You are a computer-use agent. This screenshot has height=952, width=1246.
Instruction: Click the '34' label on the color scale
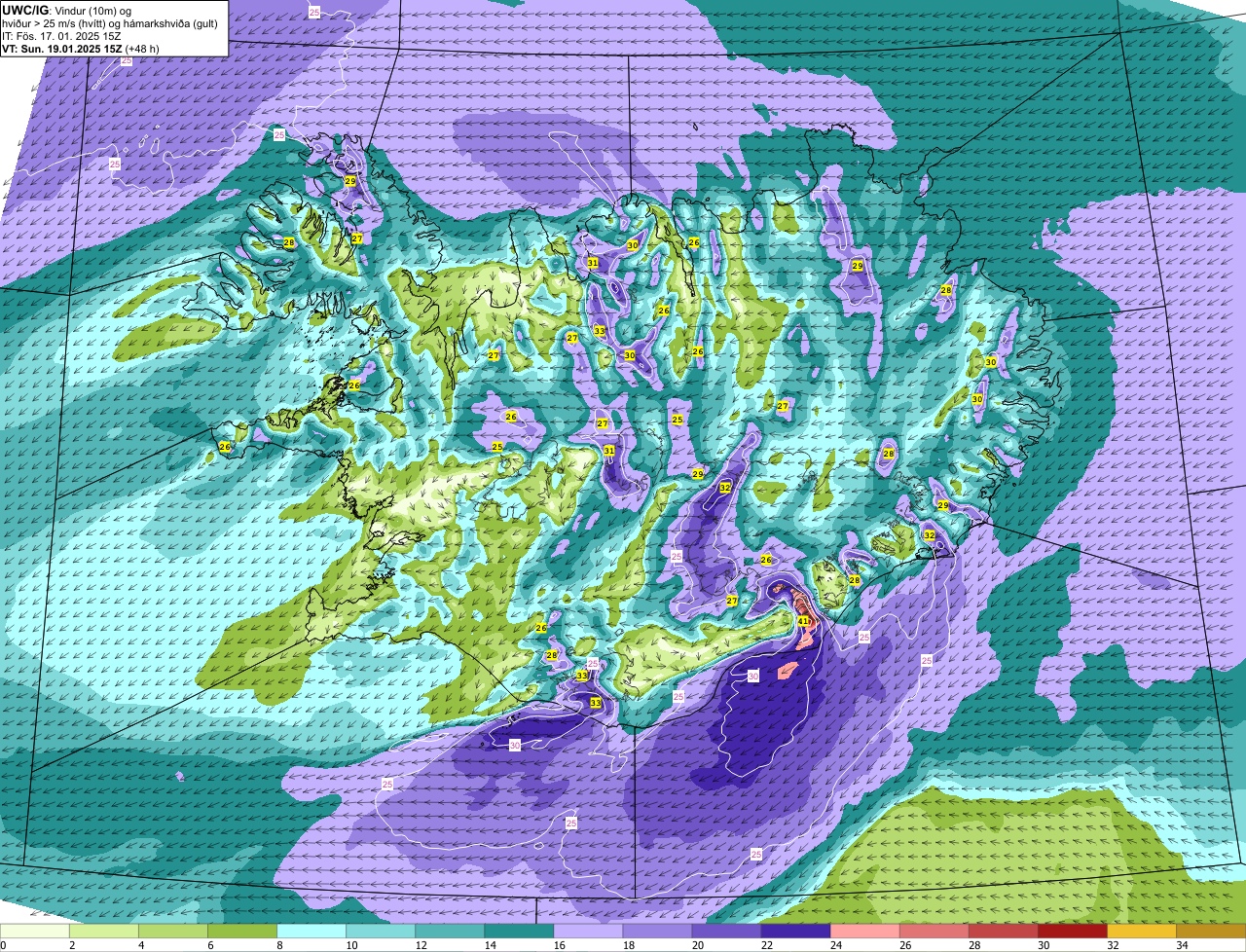pyautogui.click(x=1182, y=945)
